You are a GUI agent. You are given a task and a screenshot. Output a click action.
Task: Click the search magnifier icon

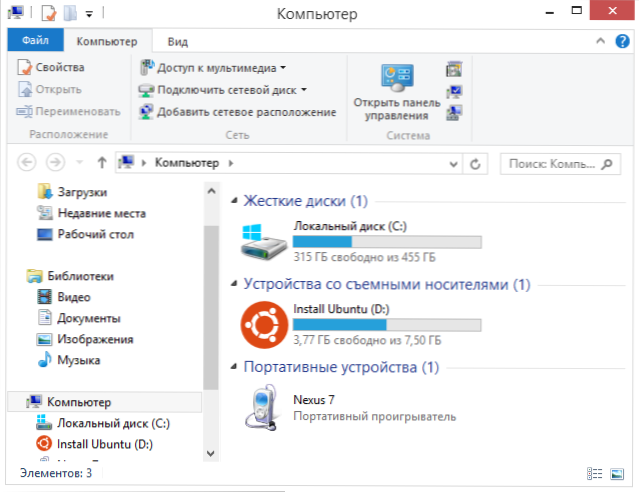tap(607, 164)
